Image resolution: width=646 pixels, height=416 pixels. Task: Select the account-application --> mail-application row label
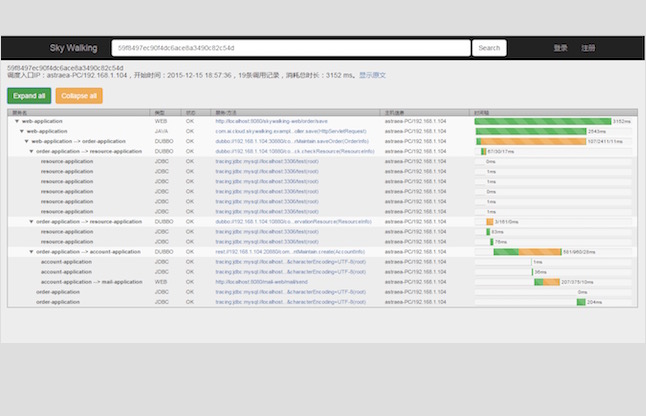tap(91, 282)
